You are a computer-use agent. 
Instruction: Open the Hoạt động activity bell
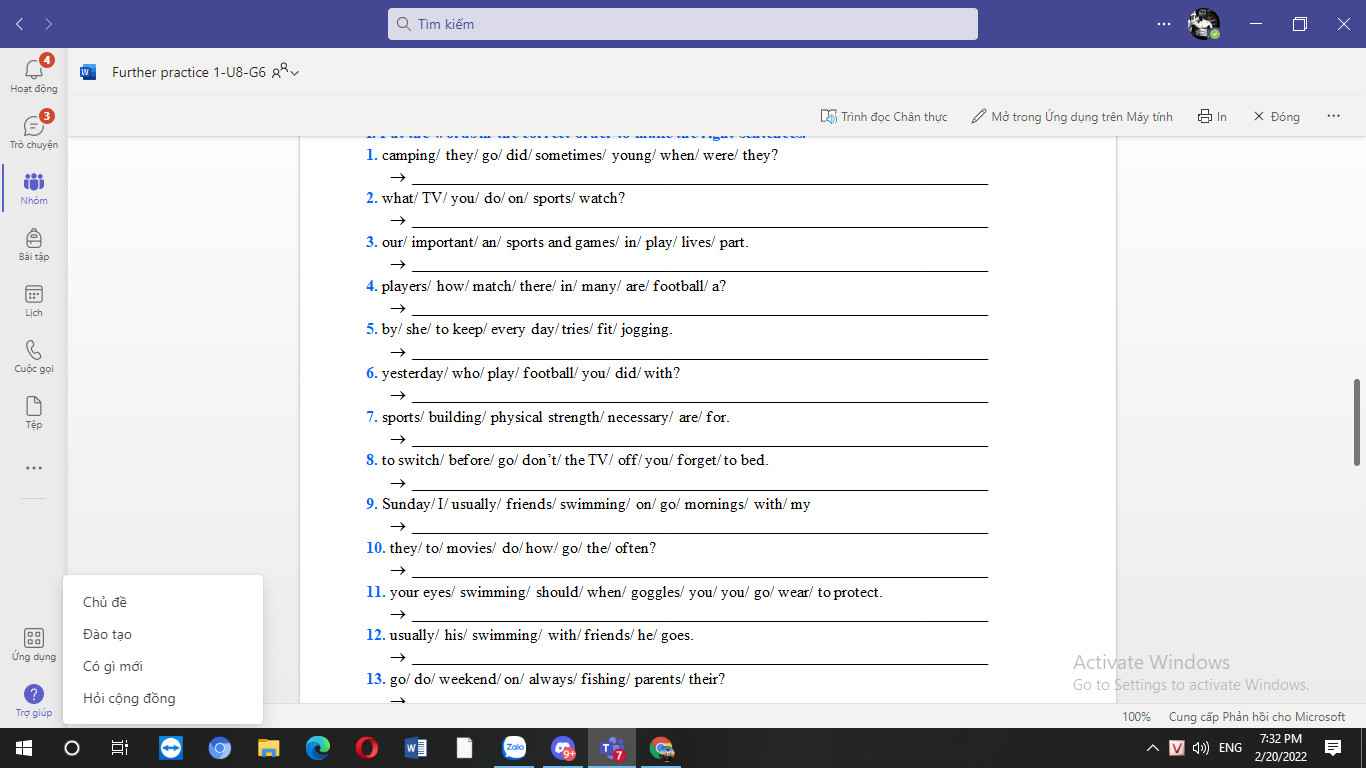tap(34, 74)
